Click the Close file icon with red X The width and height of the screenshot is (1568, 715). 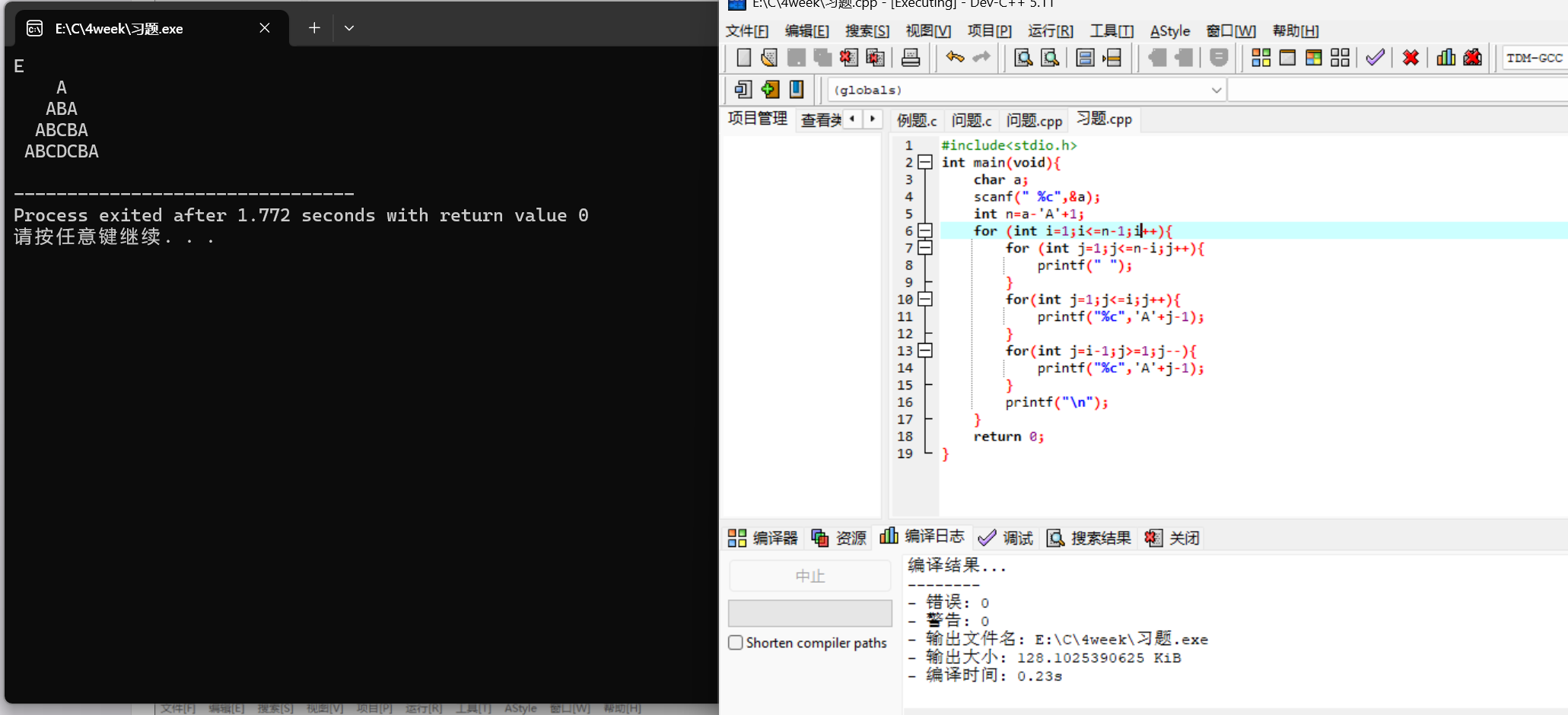point(849,58)
